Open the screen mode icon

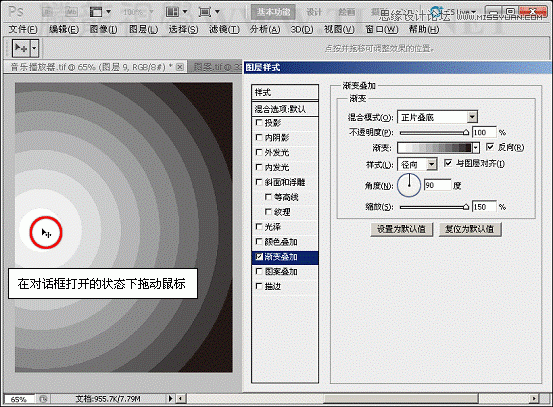205,12
